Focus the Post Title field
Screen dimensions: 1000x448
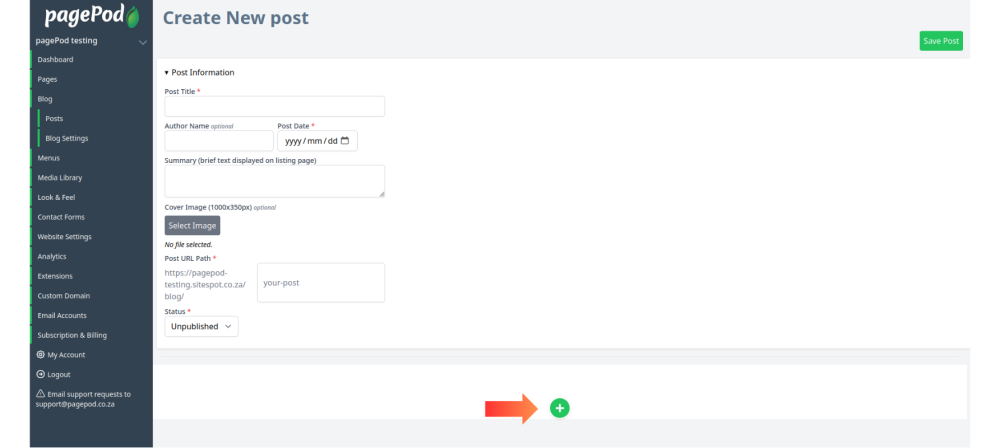[275, 106]
